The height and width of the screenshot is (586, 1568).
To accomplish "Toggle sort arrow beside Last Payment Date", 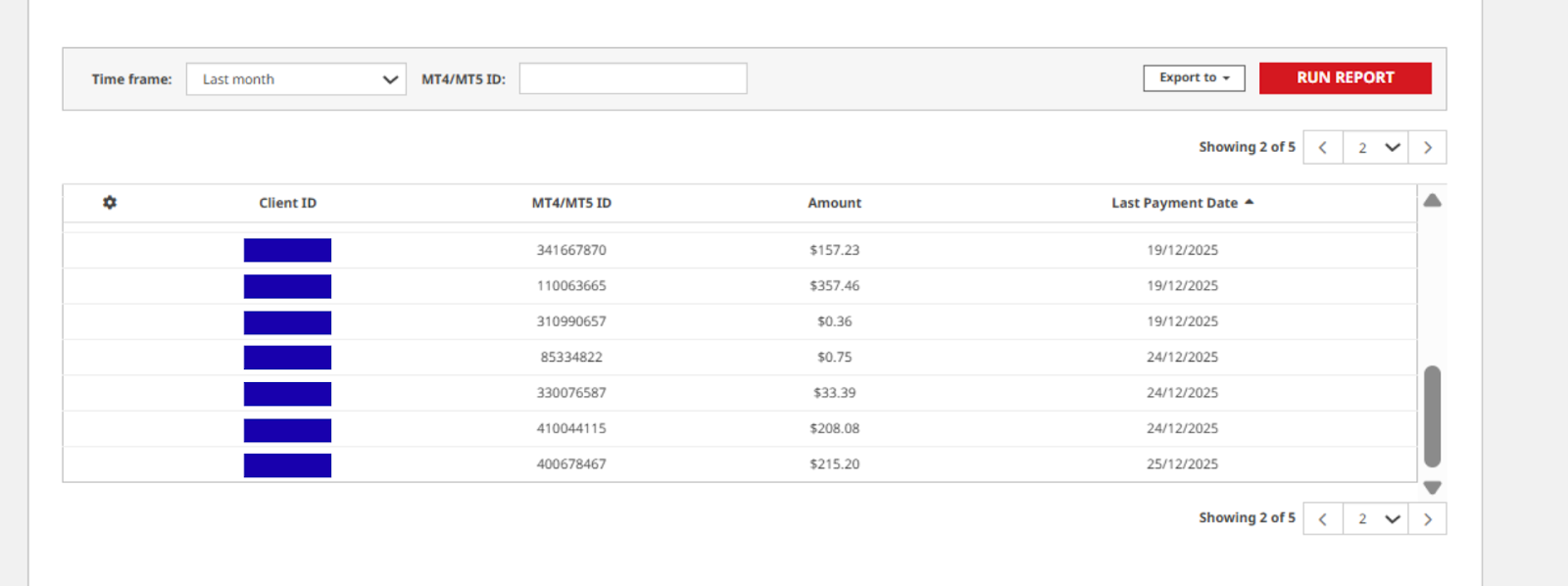I will pyautogui.click(x=1249, y=202).
